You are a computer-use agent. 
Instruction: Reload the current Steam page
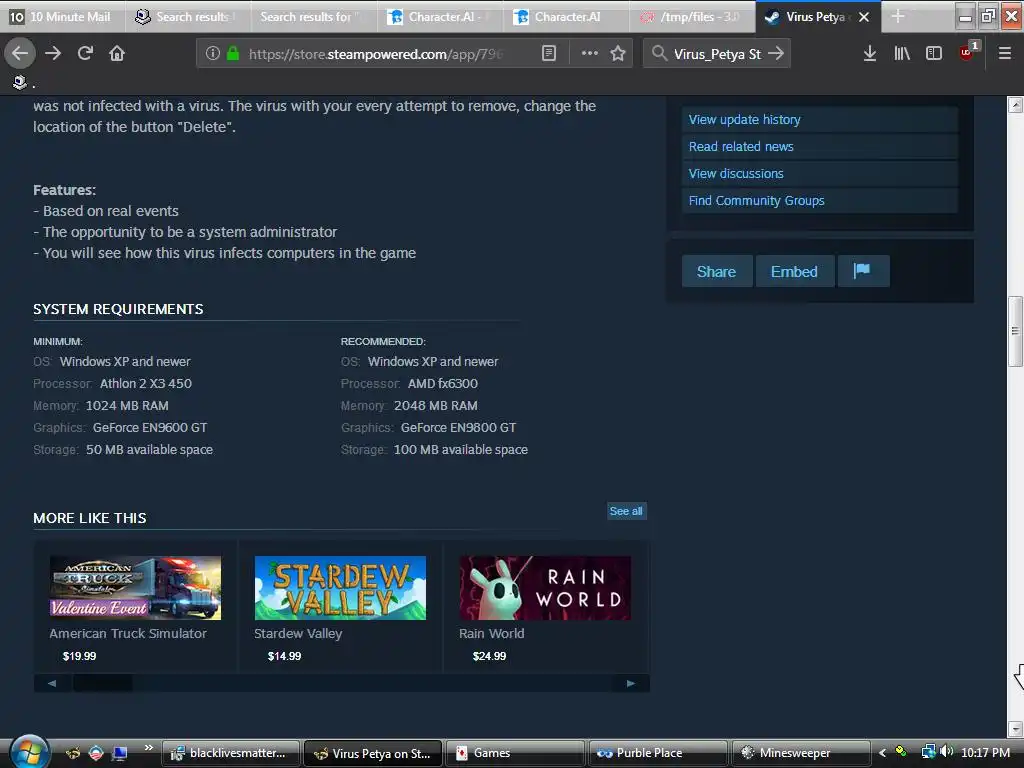tap(85, 54)
